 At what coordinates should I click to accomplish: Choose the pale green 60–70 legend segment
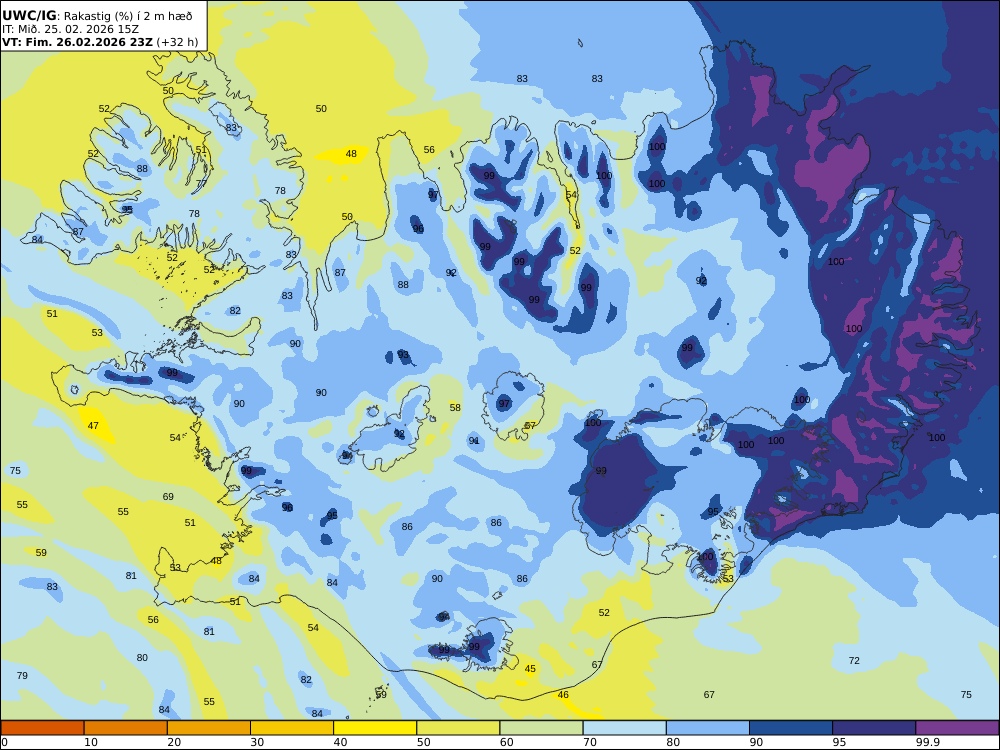tap(541, 728)
